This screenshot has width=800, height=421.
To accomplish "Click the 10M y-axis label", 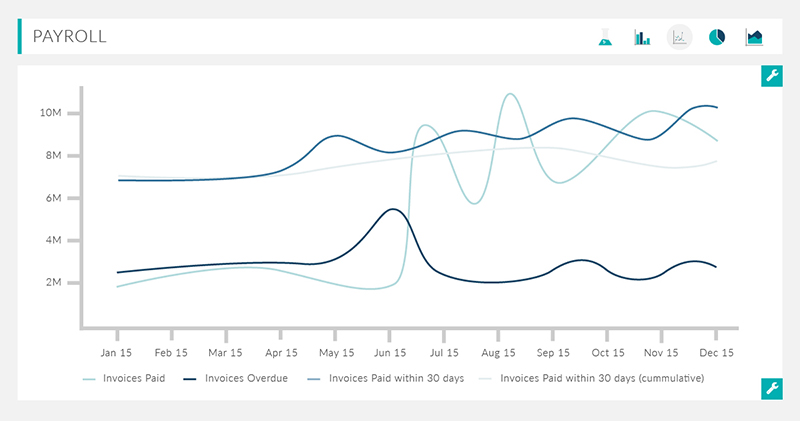I will (51, 113).
